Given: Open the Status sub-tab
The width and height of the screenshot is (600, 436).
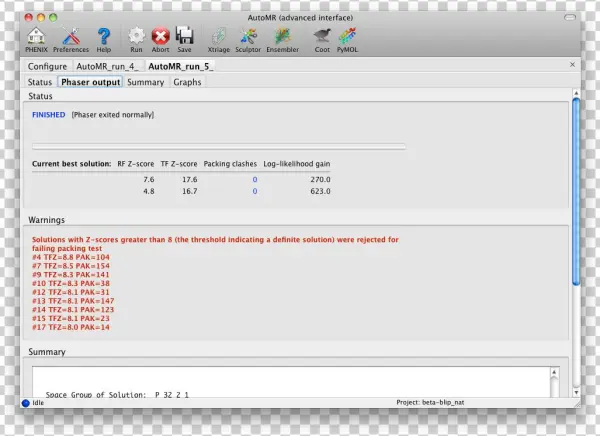Looking at the screenshot, I should (40, 82).
